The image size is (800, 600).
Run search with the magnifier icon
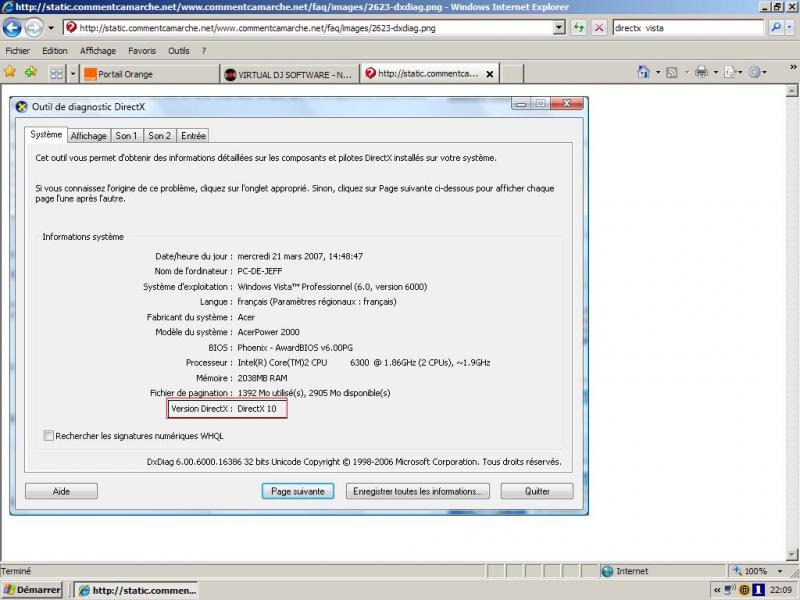776,28
